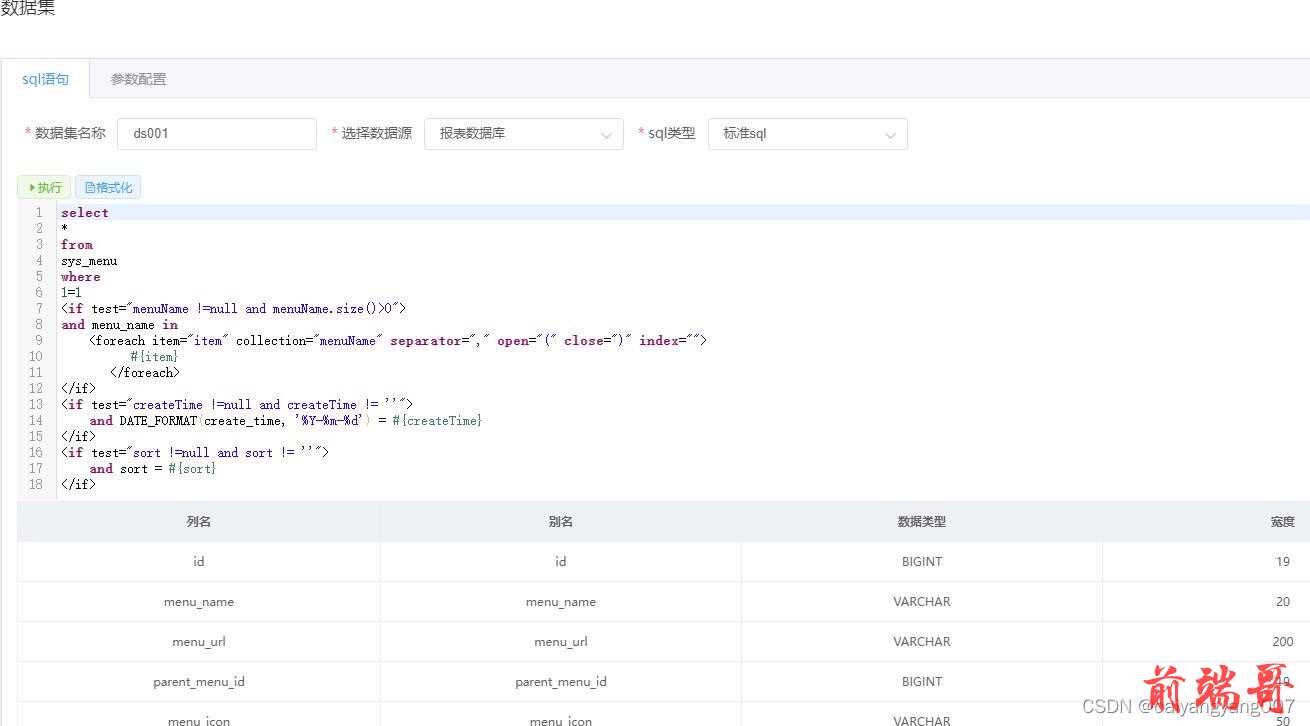Click width value 19 in id row
The width and height of the screenshot is (1310, 726).
[1282, 562]
